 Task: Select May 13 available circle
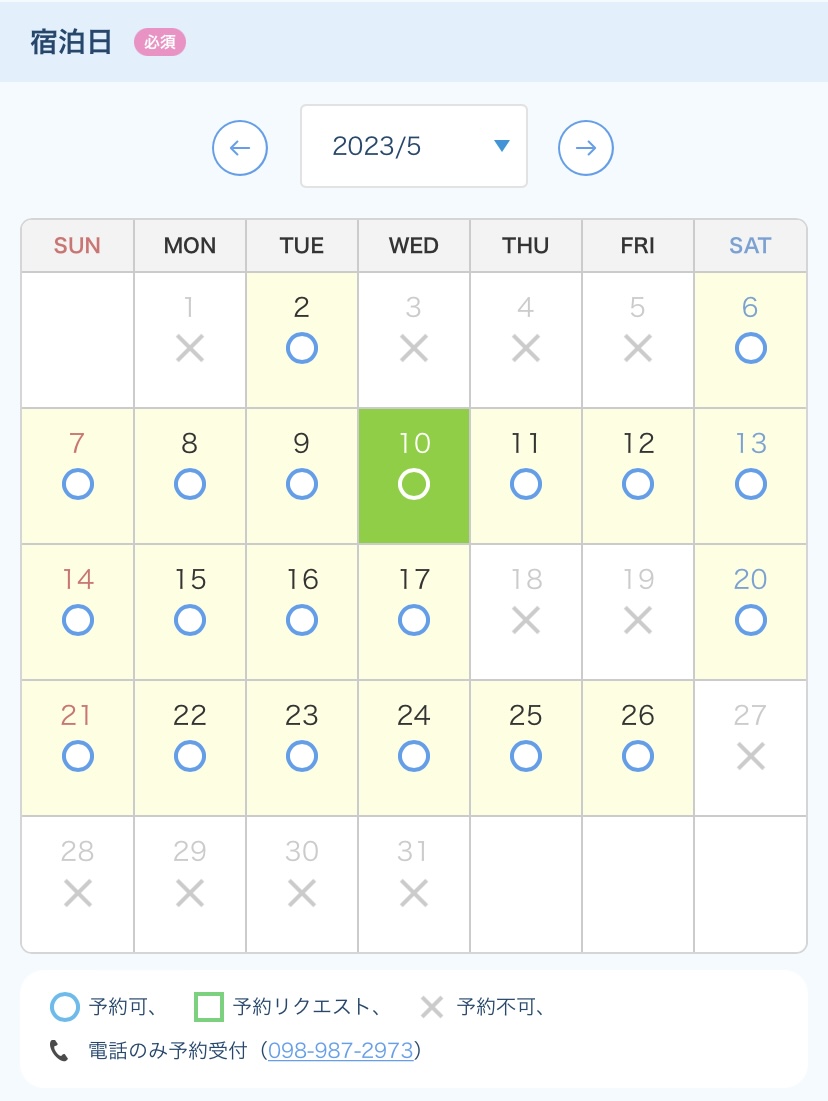click(751, 484)
